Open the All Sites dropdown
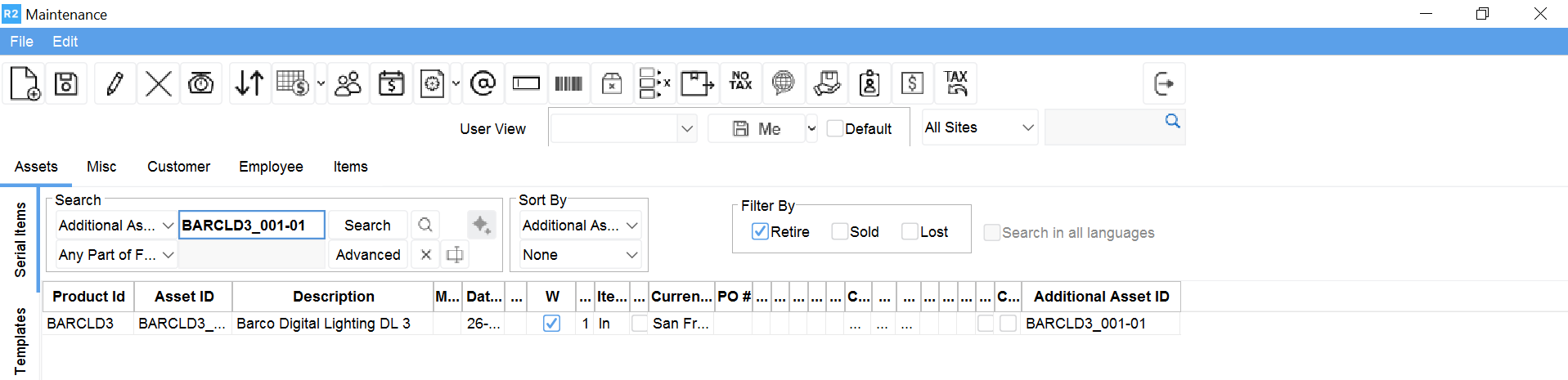This screenshot has width=1568, height=380. click(979, 127)
